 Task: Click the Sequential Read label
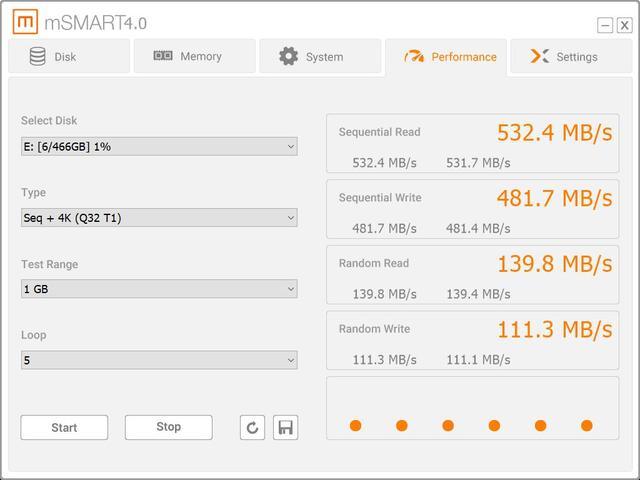(x=380, y=132)
